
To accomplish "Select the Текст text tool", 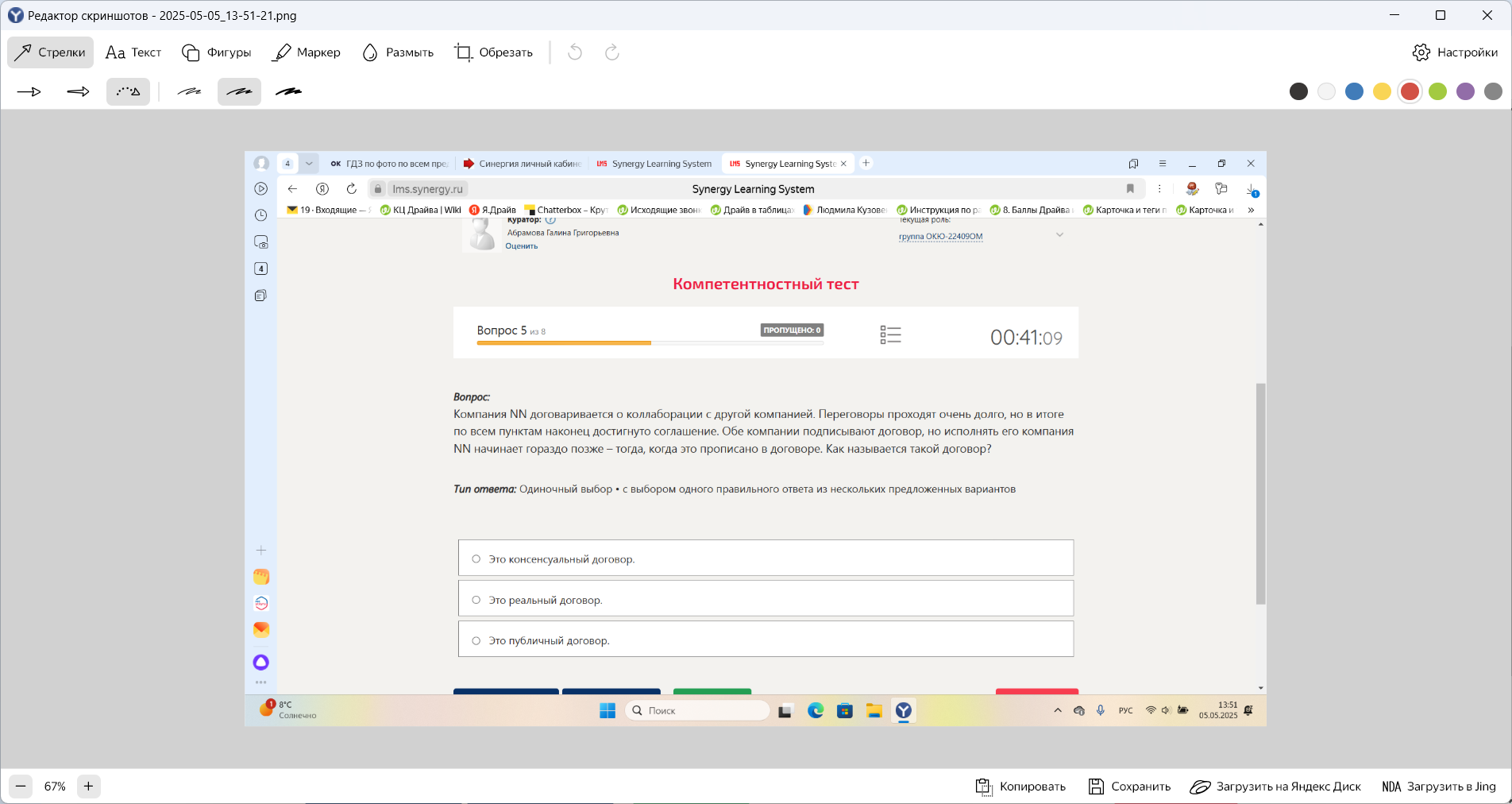I will click(x=133, y=52).
